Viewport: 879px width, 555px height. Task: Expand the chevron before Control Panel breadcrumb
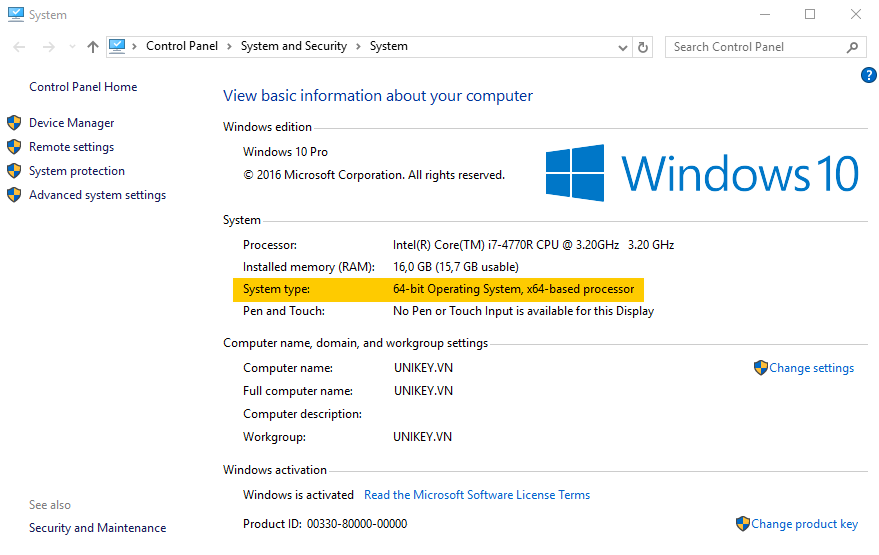[x=135, y=47]
